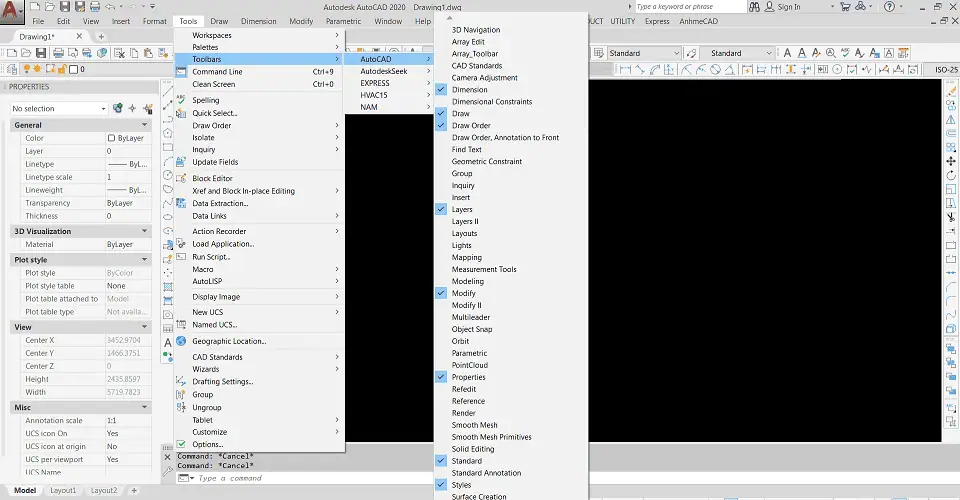Click the Move tool in Modify toolbar
Image resolution: width=960 pixels, height=500 pixels.
(x=951, y=161)
